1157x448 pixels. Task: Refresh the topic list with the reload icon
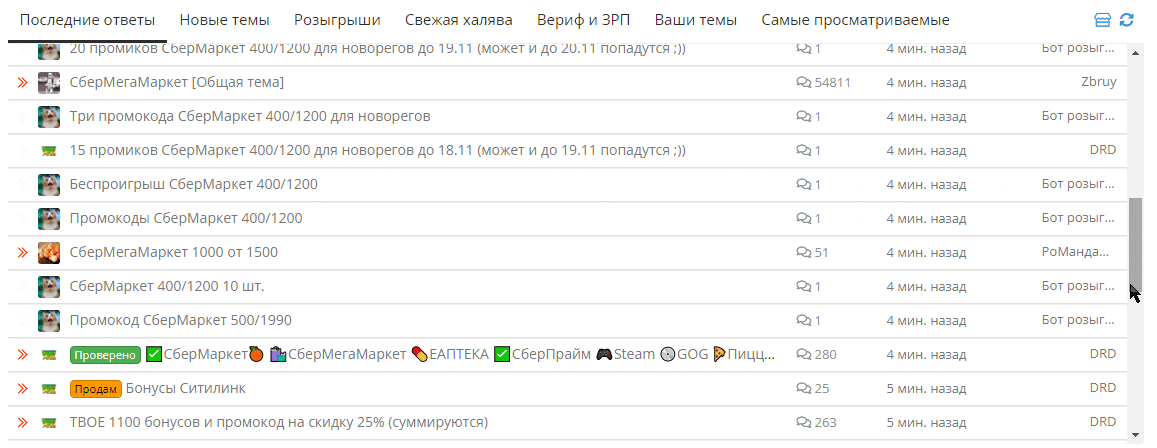[x=1126, y=20]
